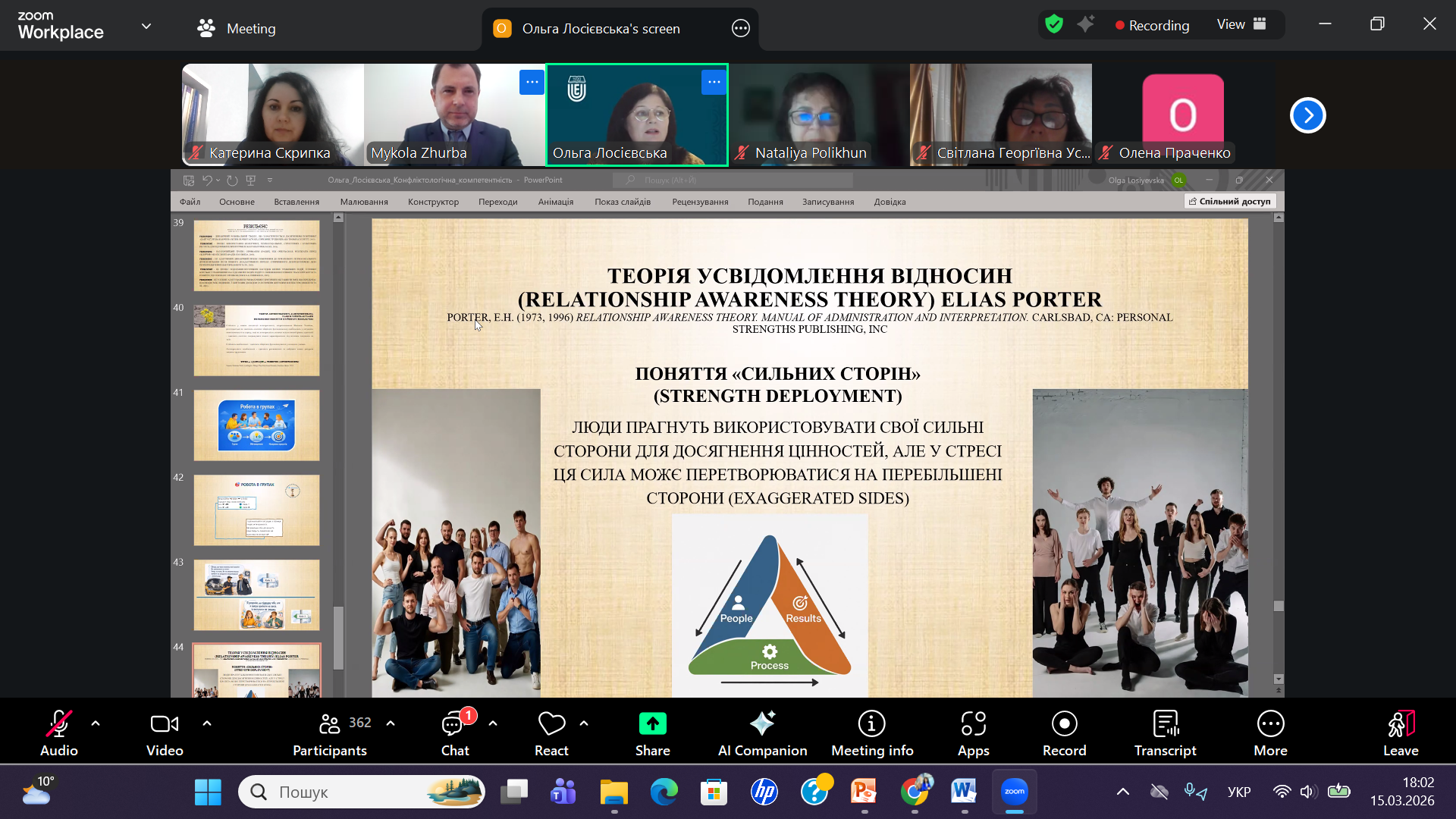This screenshot has height=819, width=1456.
Task: Open Zoom Workplace dropdown chevron
Action: pyautogui.click(x=146, y=27)
